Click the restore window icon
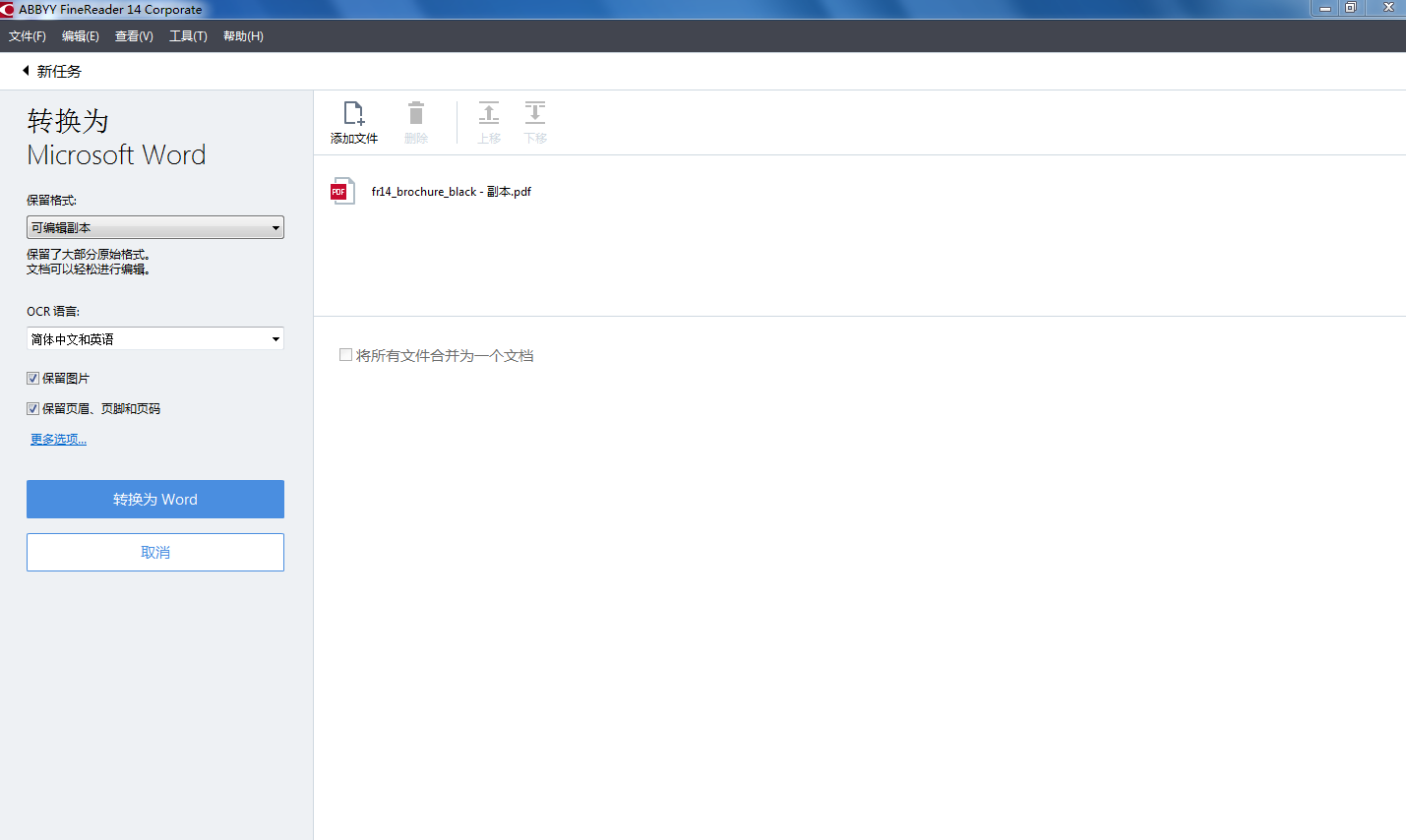 (x=1351, y=8)
